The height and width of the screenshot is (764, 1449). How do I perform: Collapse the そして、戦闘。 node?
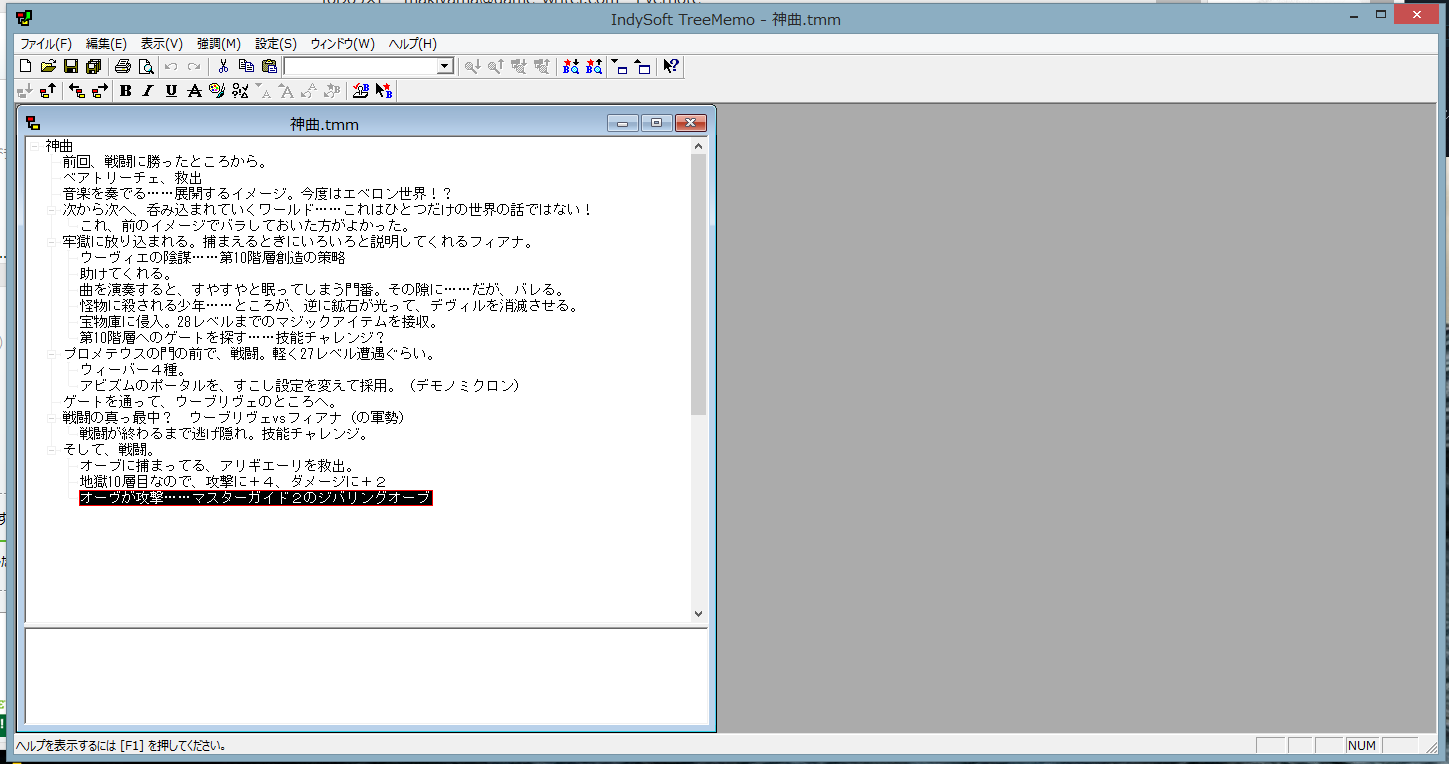click(51, 450)
